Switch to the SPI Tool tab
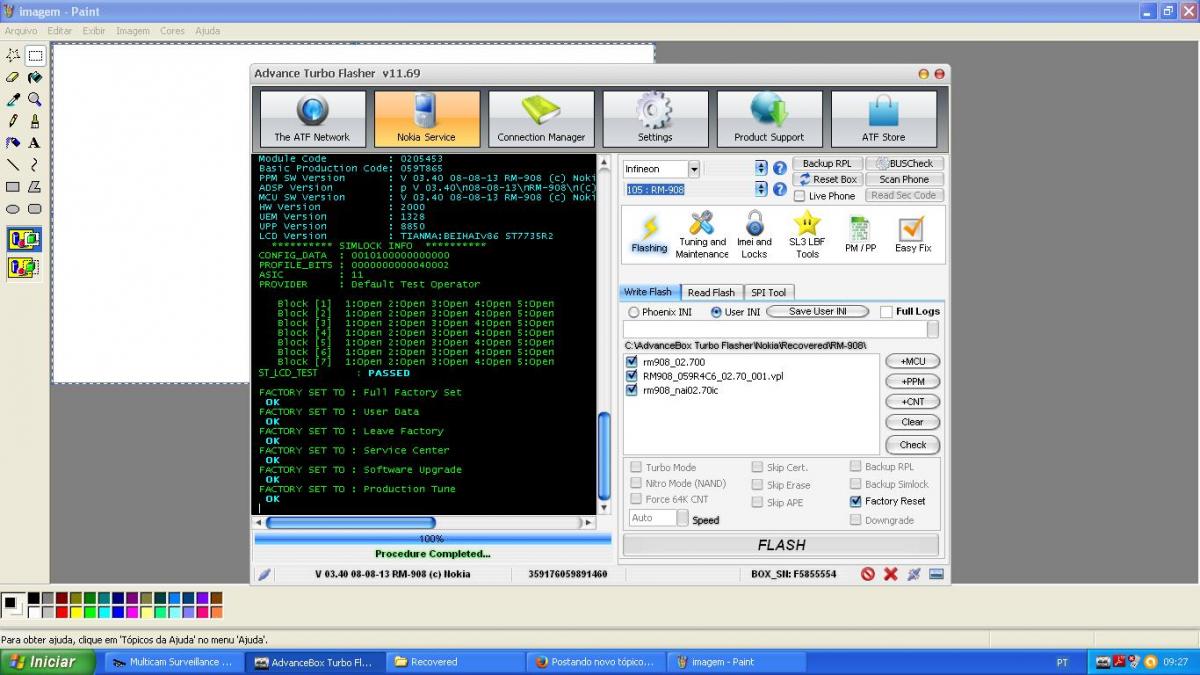Image resolution: width=1200 pixels, height=675 pixels. click(769, 292)
